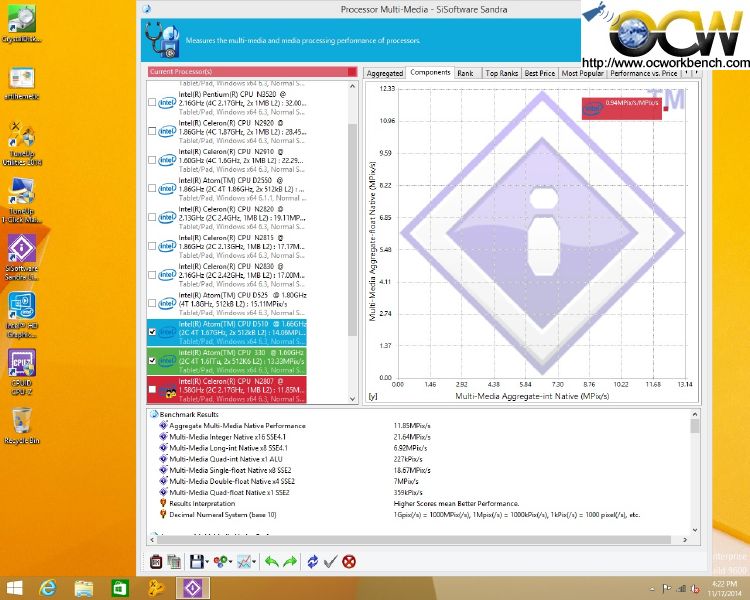Click the down arrow of the processor list scrollbar
750x600 pixels.
pos(353,399)
